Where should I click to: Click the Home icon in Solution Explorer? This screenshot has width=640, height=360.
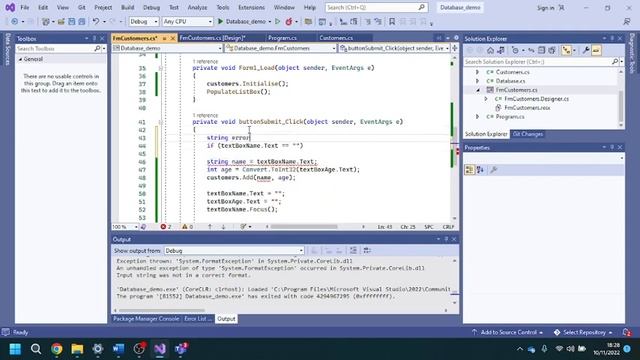tap(490, 50)
